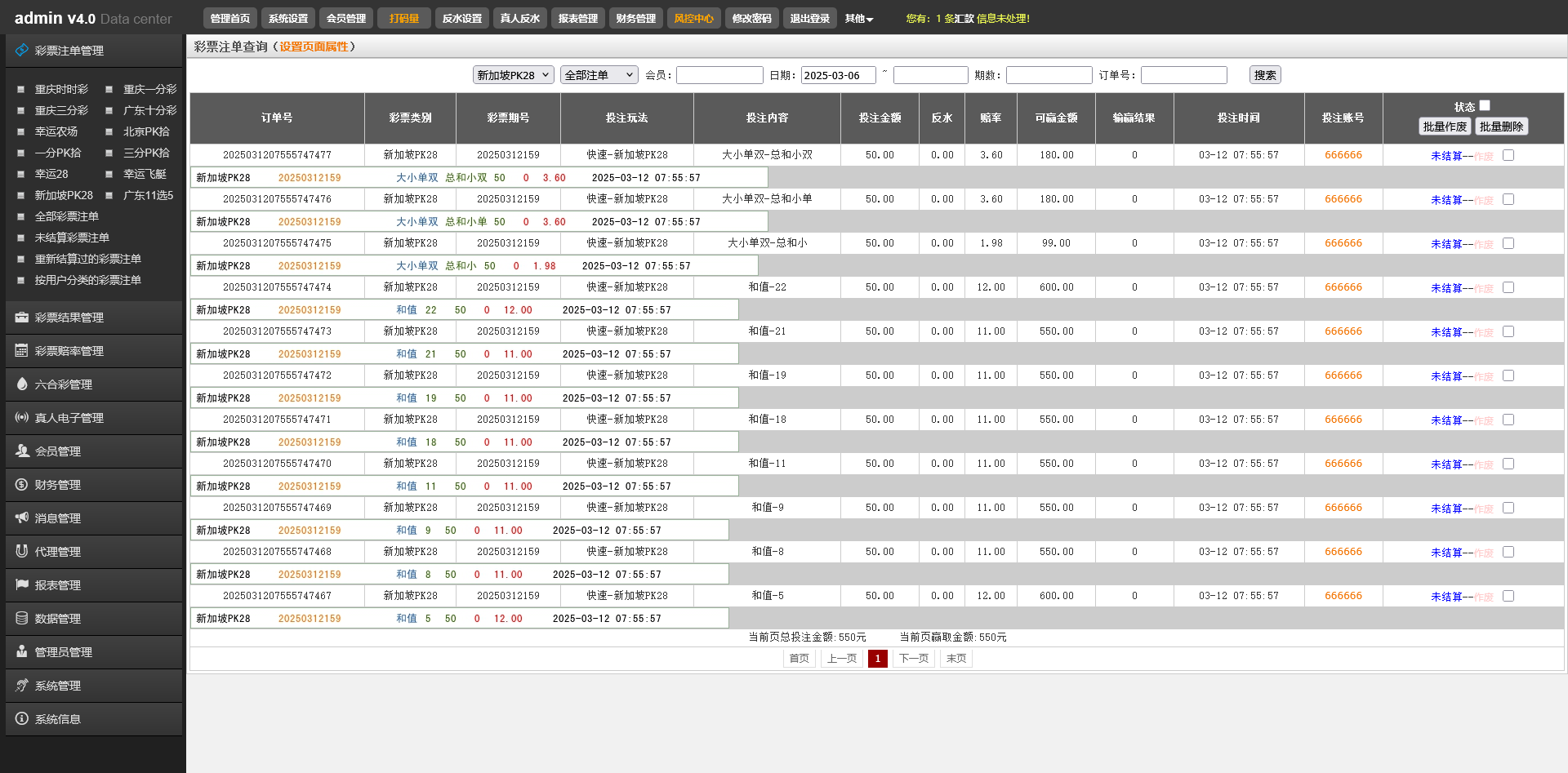Viewport: 1568px width, 773px height.
Task: Open 六合彩管理 via its droplet icon
Action: click(x=21, y=384)
